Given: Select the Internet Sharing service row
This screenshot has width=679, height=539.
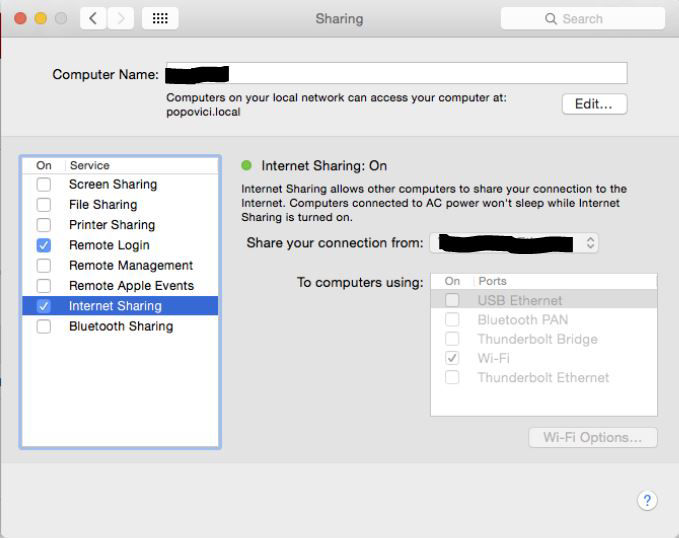Looking at the screenshot, I should [120, 306].
